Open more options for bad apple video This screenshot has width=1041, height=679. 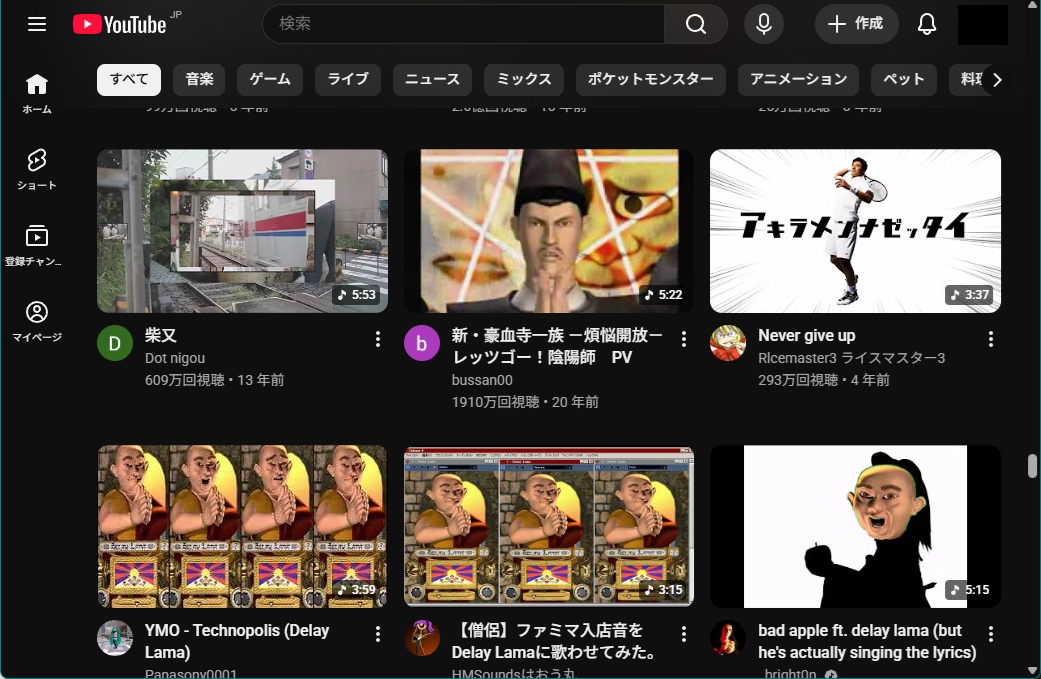coord(991,634)
